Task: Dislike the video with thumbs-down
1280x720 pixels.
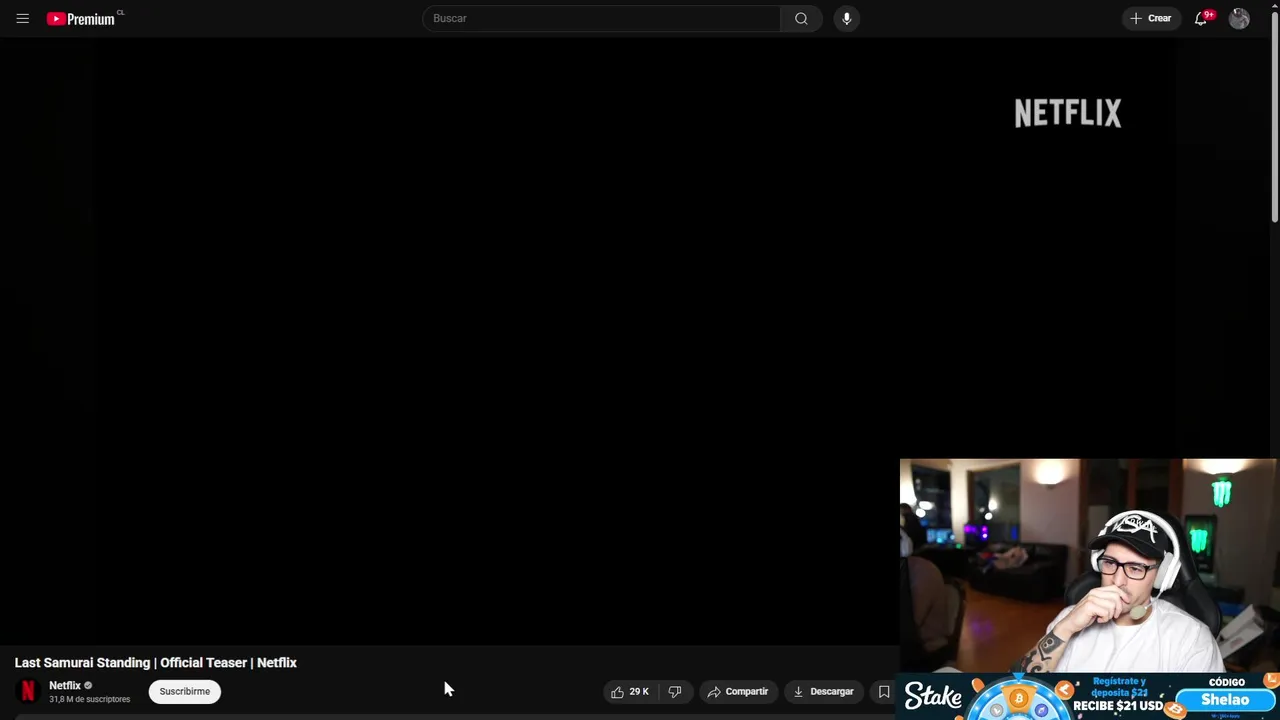Action: (675, 691)
